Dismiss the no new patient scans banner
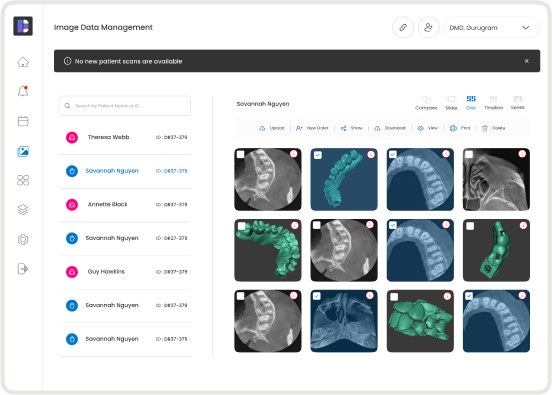This screenshot has height=395, width=552. tap(527, 61)
